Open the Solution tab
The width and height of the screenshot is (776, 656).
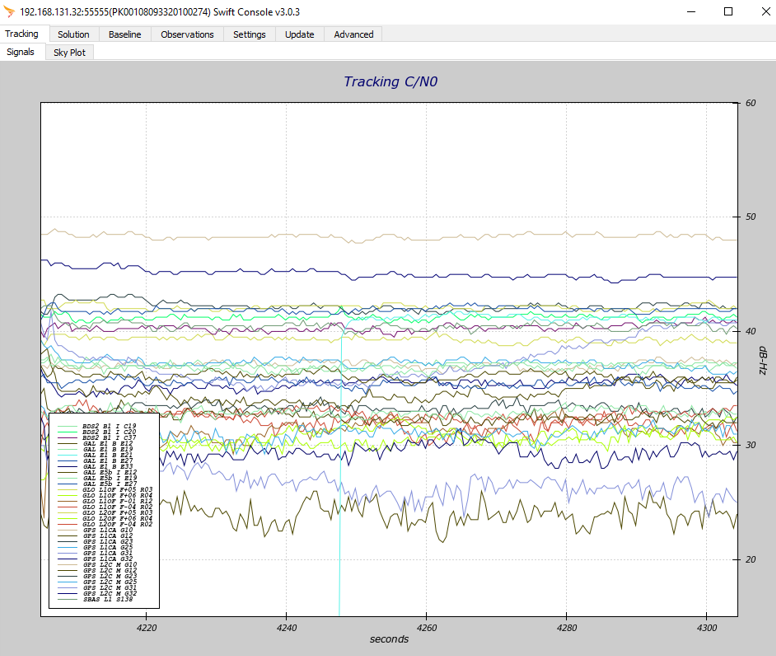point(73,34)
